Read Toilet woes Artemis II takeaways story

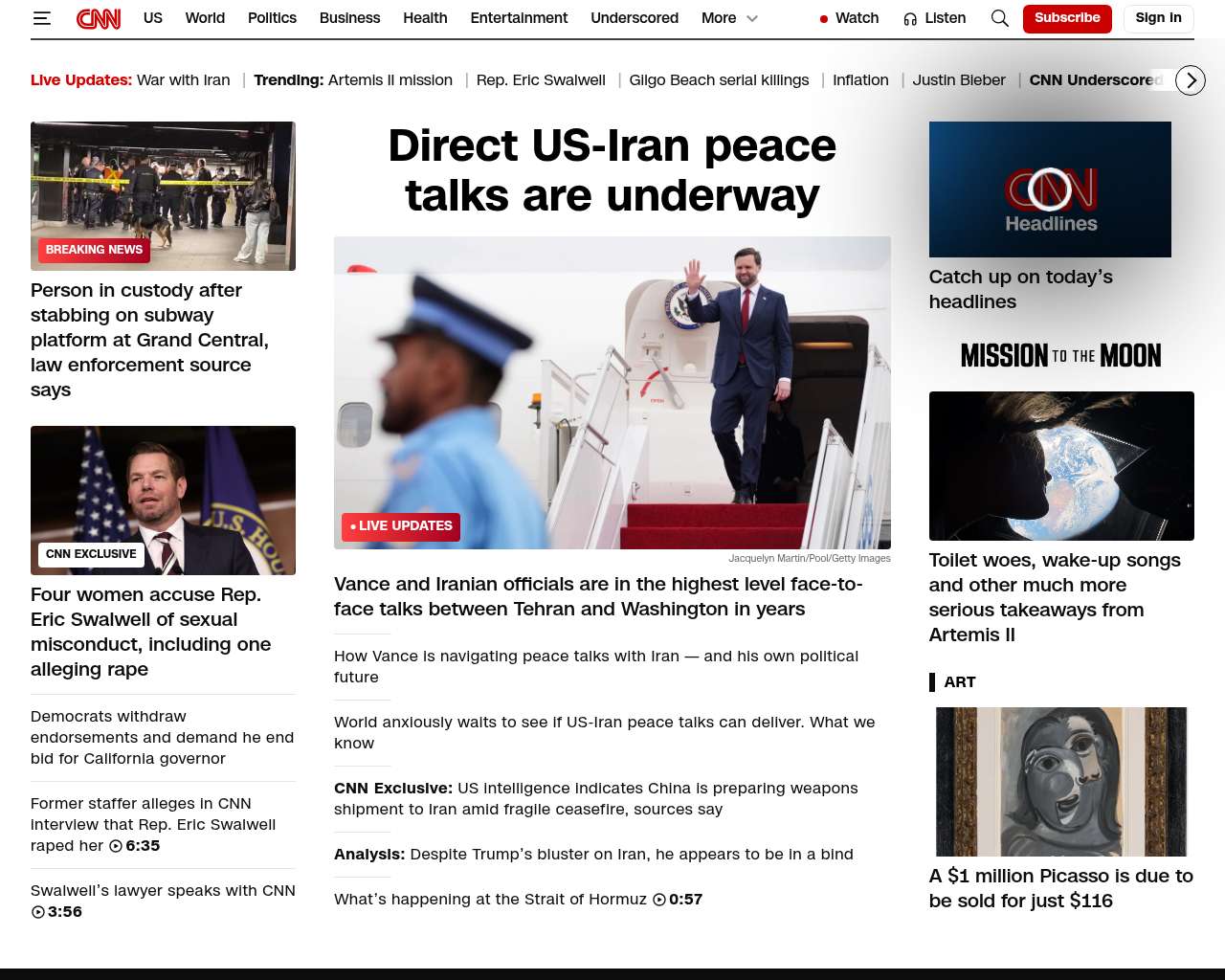[1055, 597]
